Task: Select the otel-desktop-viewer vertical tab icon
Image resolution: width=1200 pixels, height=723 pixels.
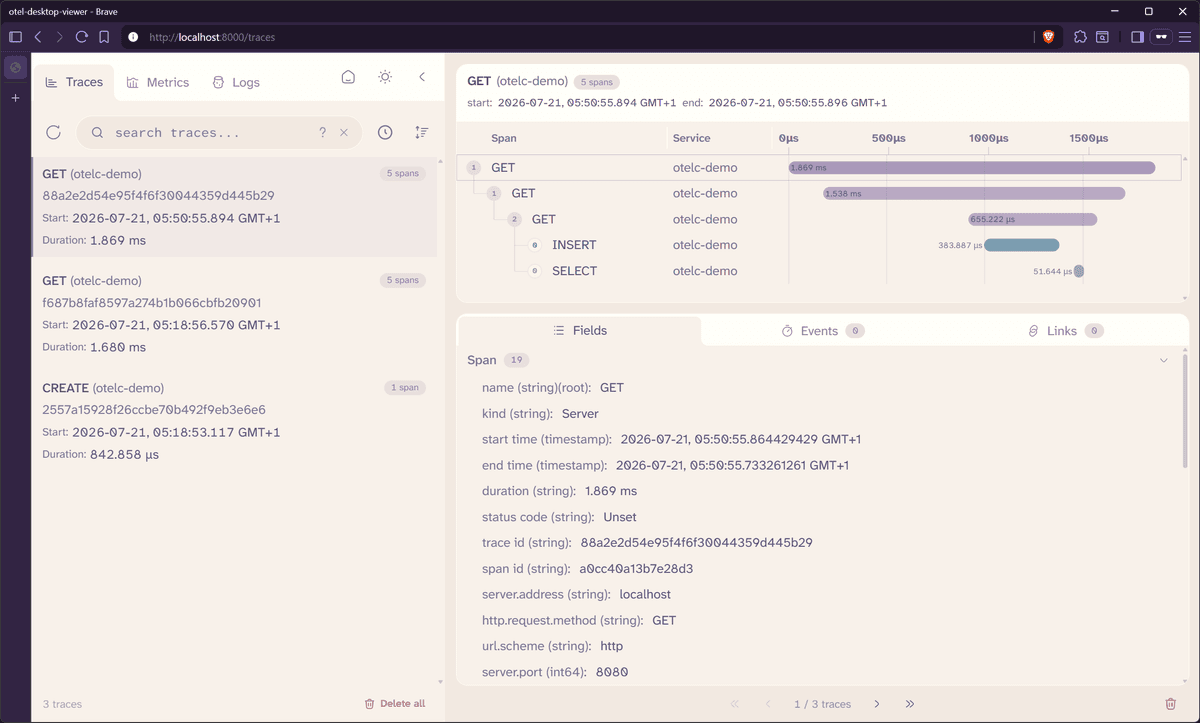Action: pos(15,68)
